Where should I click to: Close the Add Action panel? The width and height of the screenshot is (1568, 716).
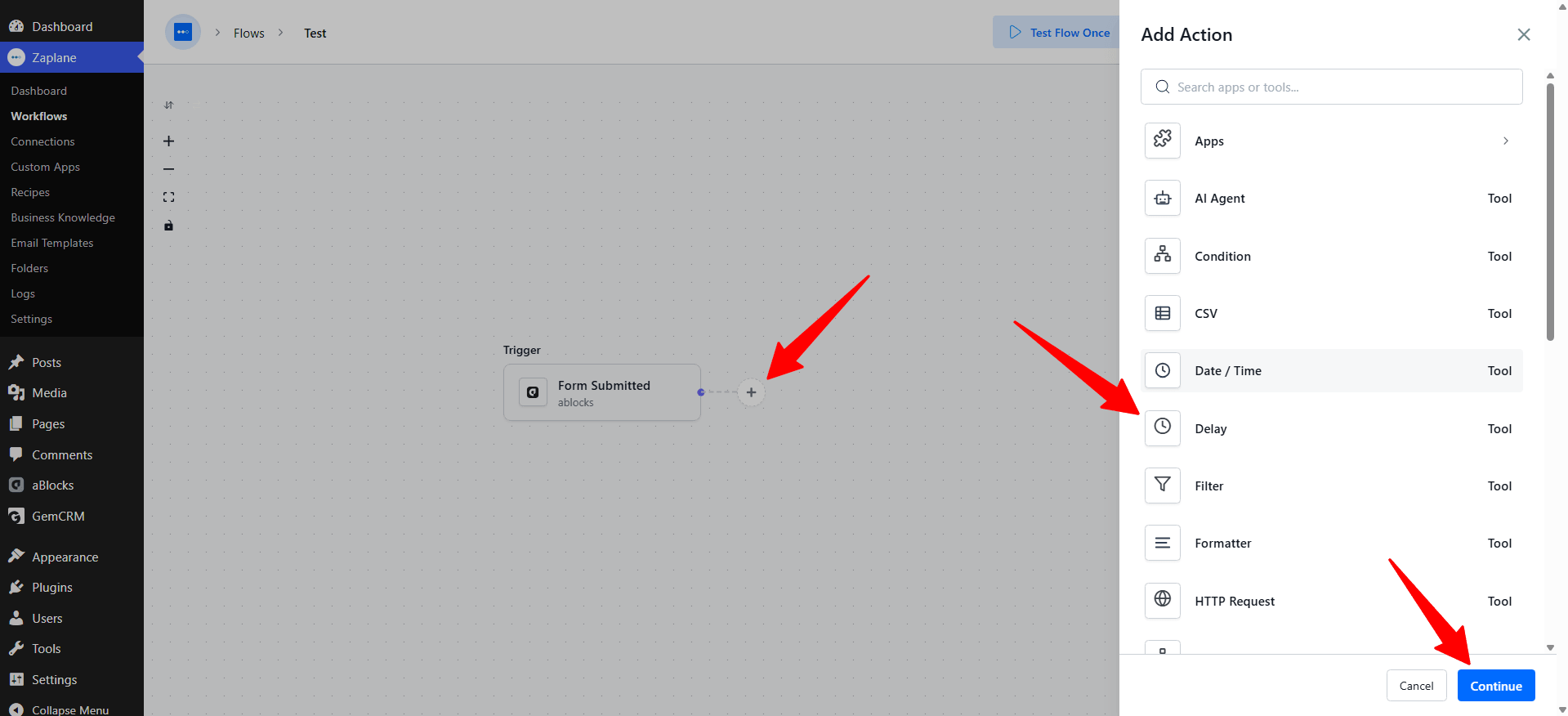pos(1523,34)
